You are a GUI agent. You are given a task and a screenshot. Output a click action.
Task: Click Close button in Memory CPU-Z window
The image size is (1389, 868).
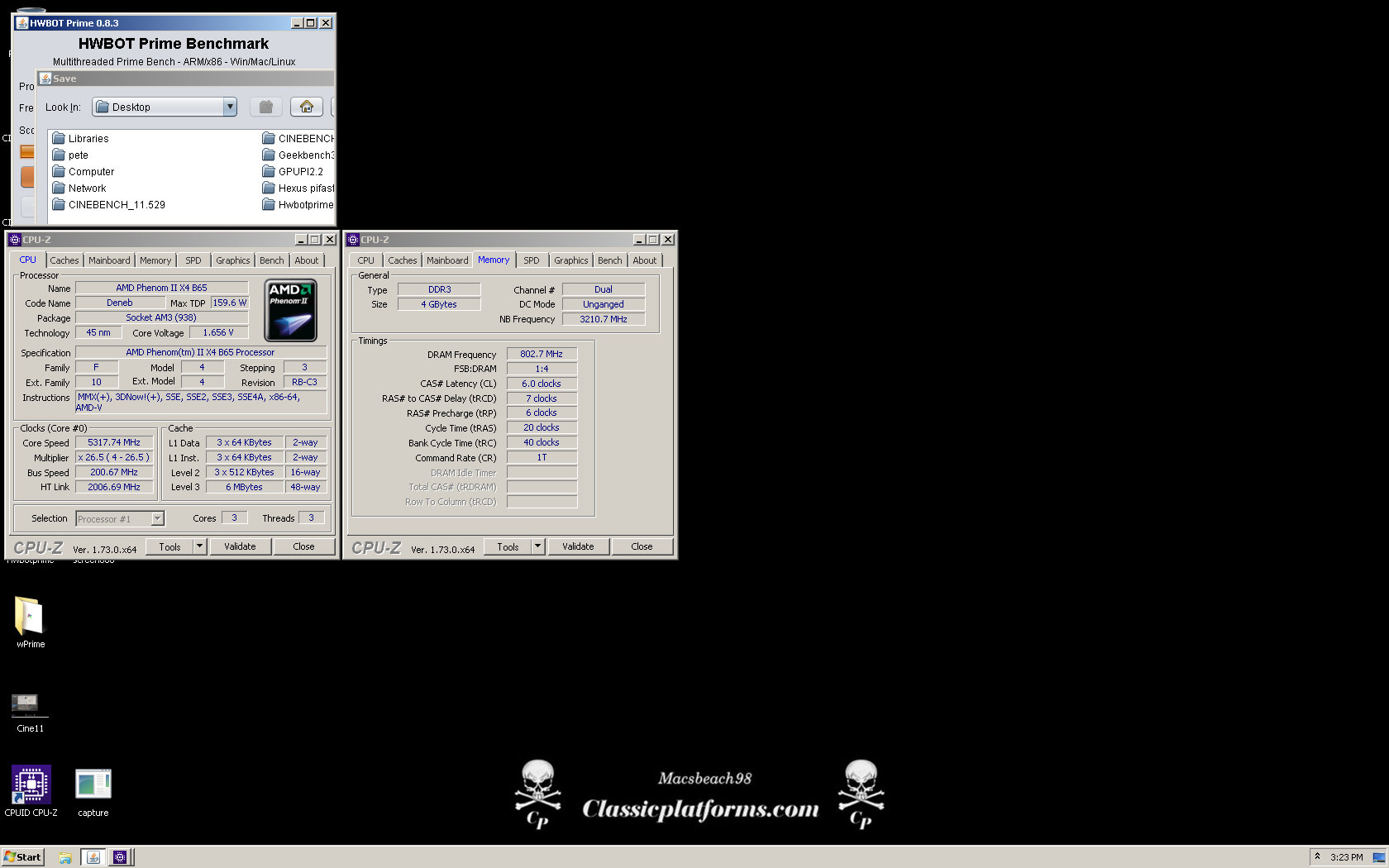pos(642,546)
